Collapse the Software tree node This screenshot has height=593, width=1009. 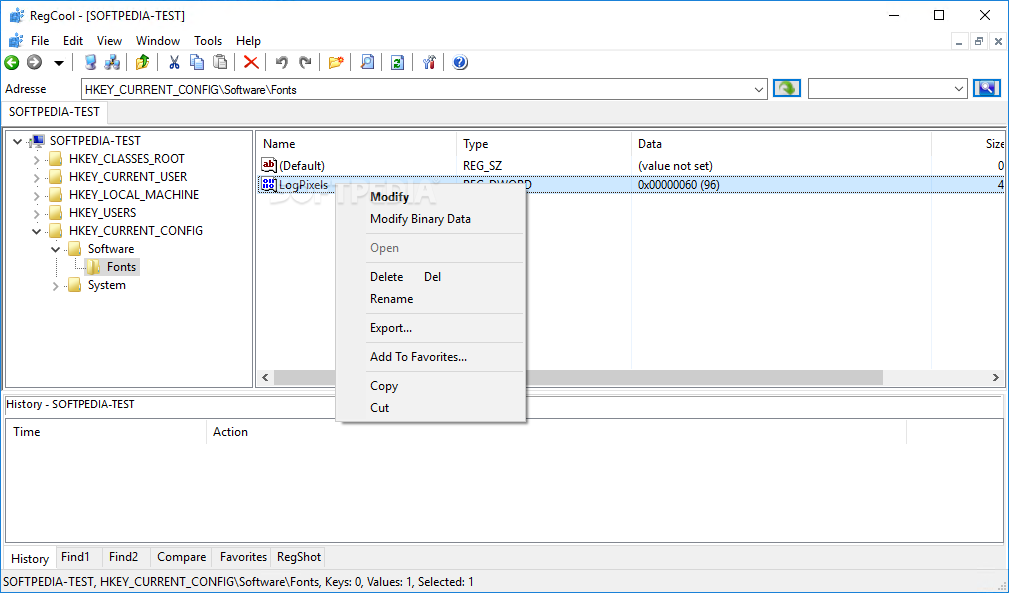click(x=55, y=249)
